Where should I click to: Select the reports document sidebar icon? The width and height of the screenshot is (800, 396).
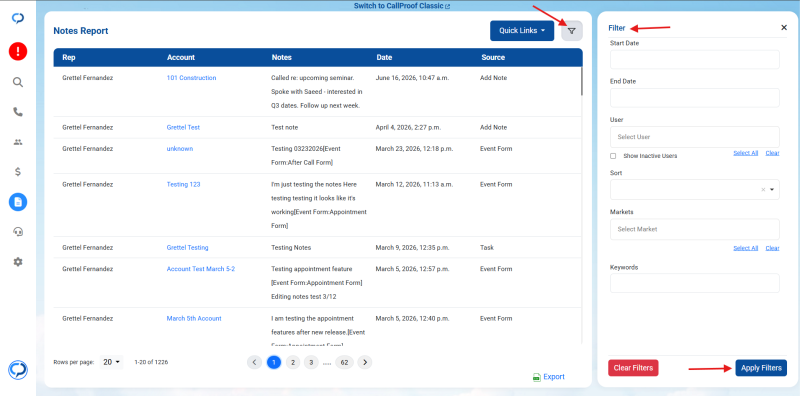[18, 202]
